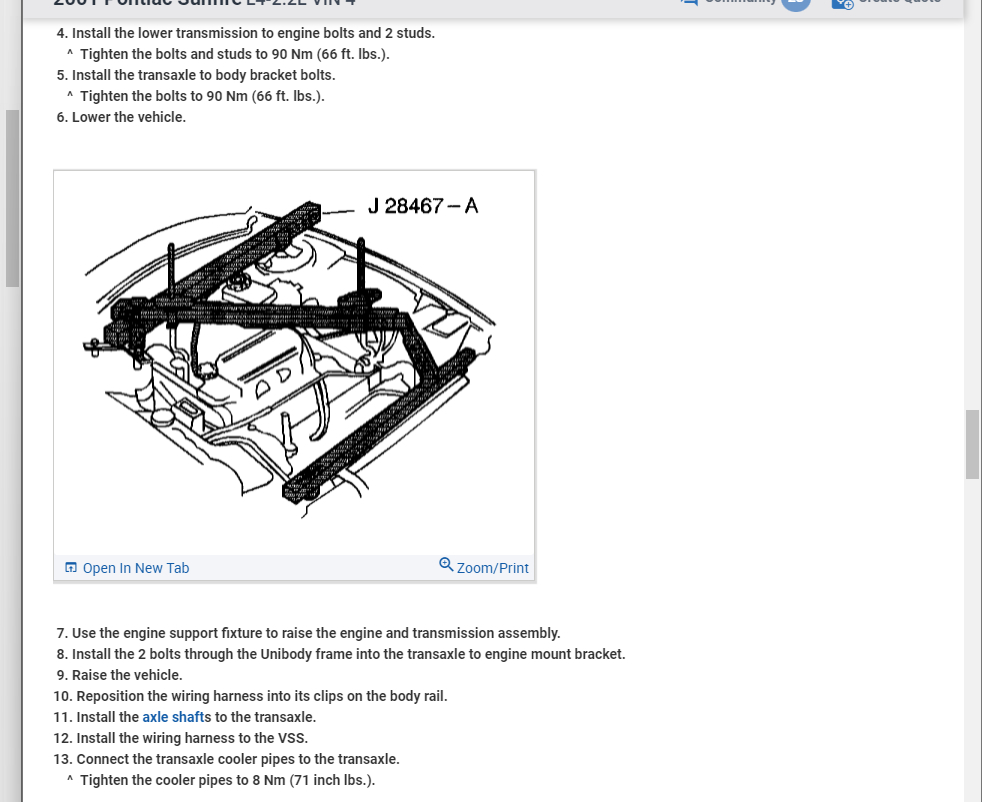Click step 6 "Lower the vehicle"
Viewport: 982px width, 802px height.
point(121,117)
